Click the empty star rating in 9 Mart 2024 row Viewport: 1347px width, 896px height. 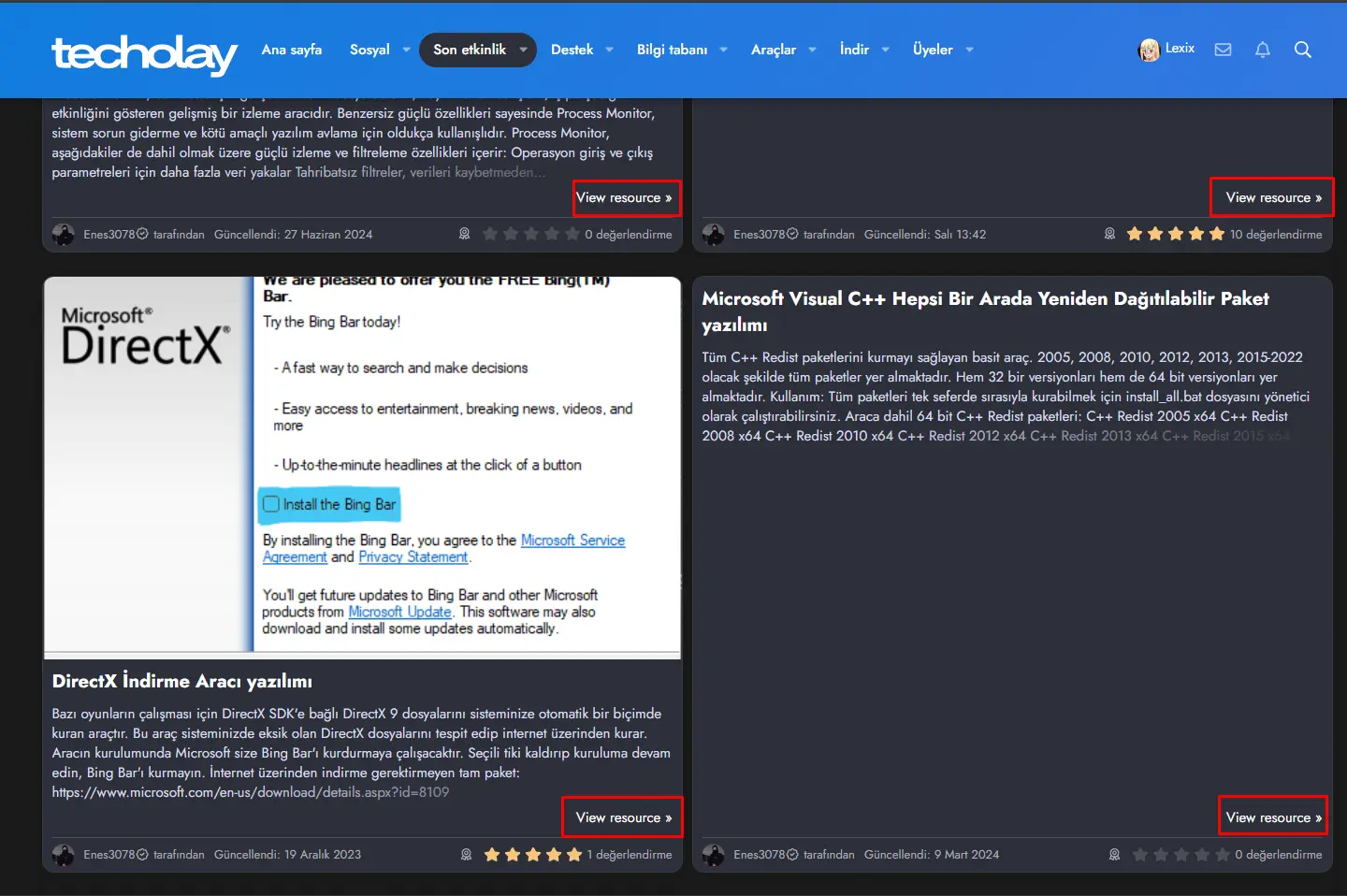pyautogui.click(x=1180, y=854)
